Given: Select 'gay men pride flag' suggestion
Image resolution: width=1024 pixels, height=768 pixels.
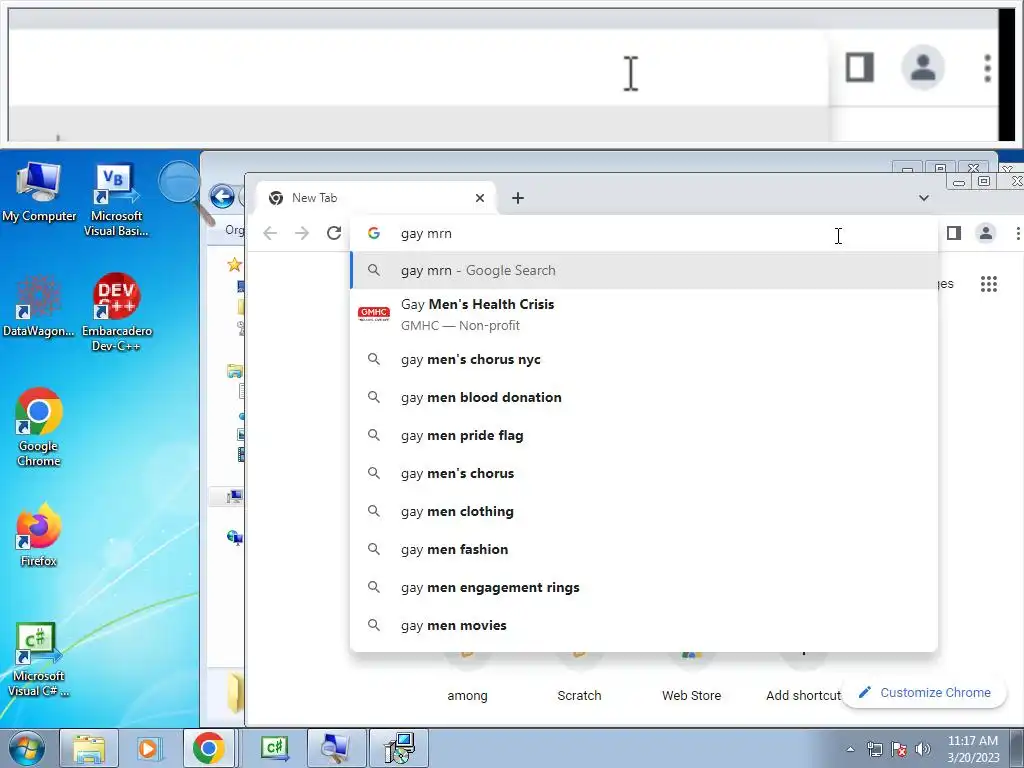Looking at the screenshot, I should coord(644,436).
